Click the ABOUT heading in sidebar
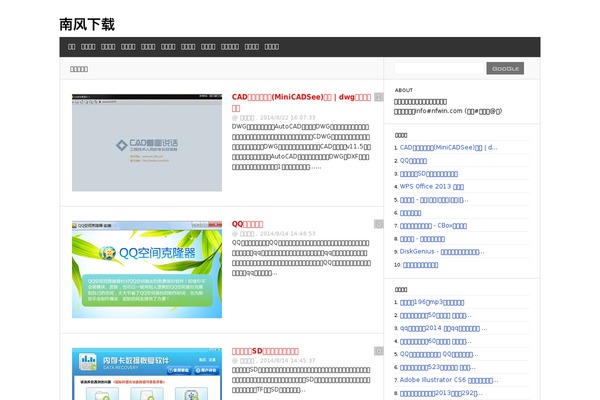This screenshot has width=600, height=400. click(x=404, y=90)
